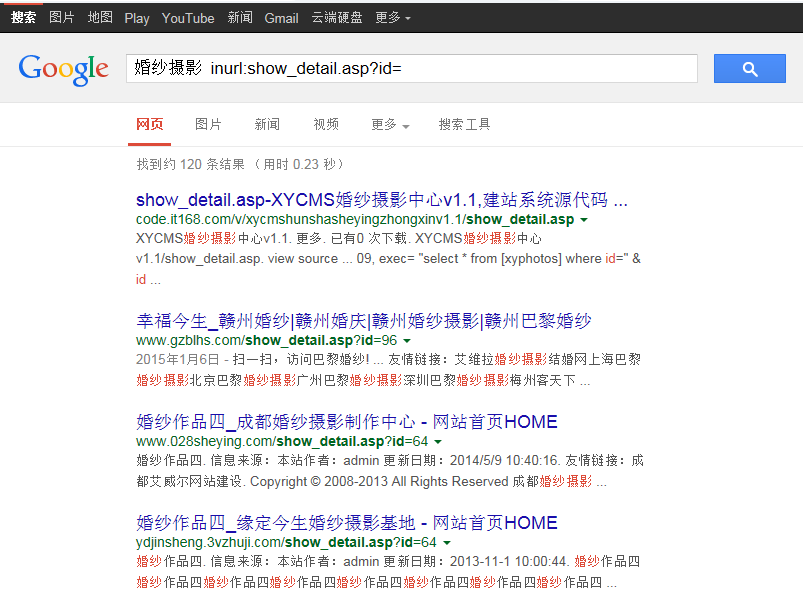Expand the arrow beside ydjinsheng.3vzhuji.com URL

click(x=447, y=542)
